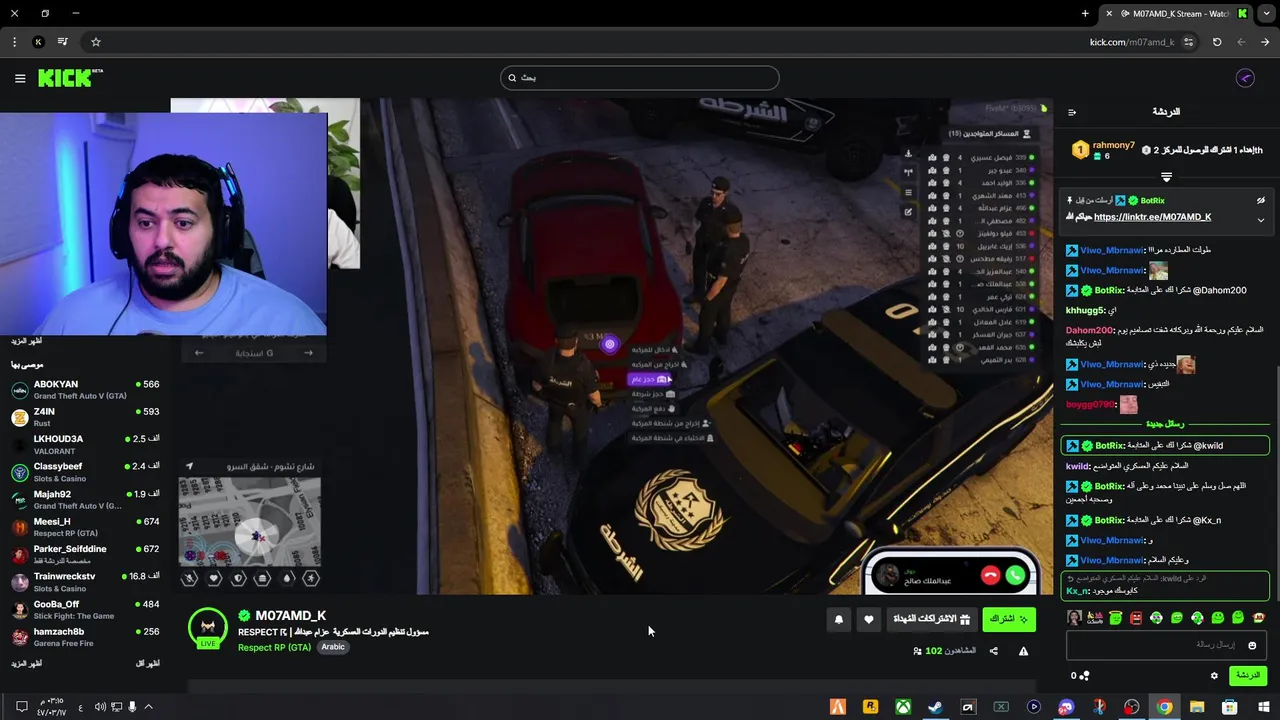1280x720 pixels.
Task: Click Dahom200 username in chat
Action: click(x=1090, y=330)
